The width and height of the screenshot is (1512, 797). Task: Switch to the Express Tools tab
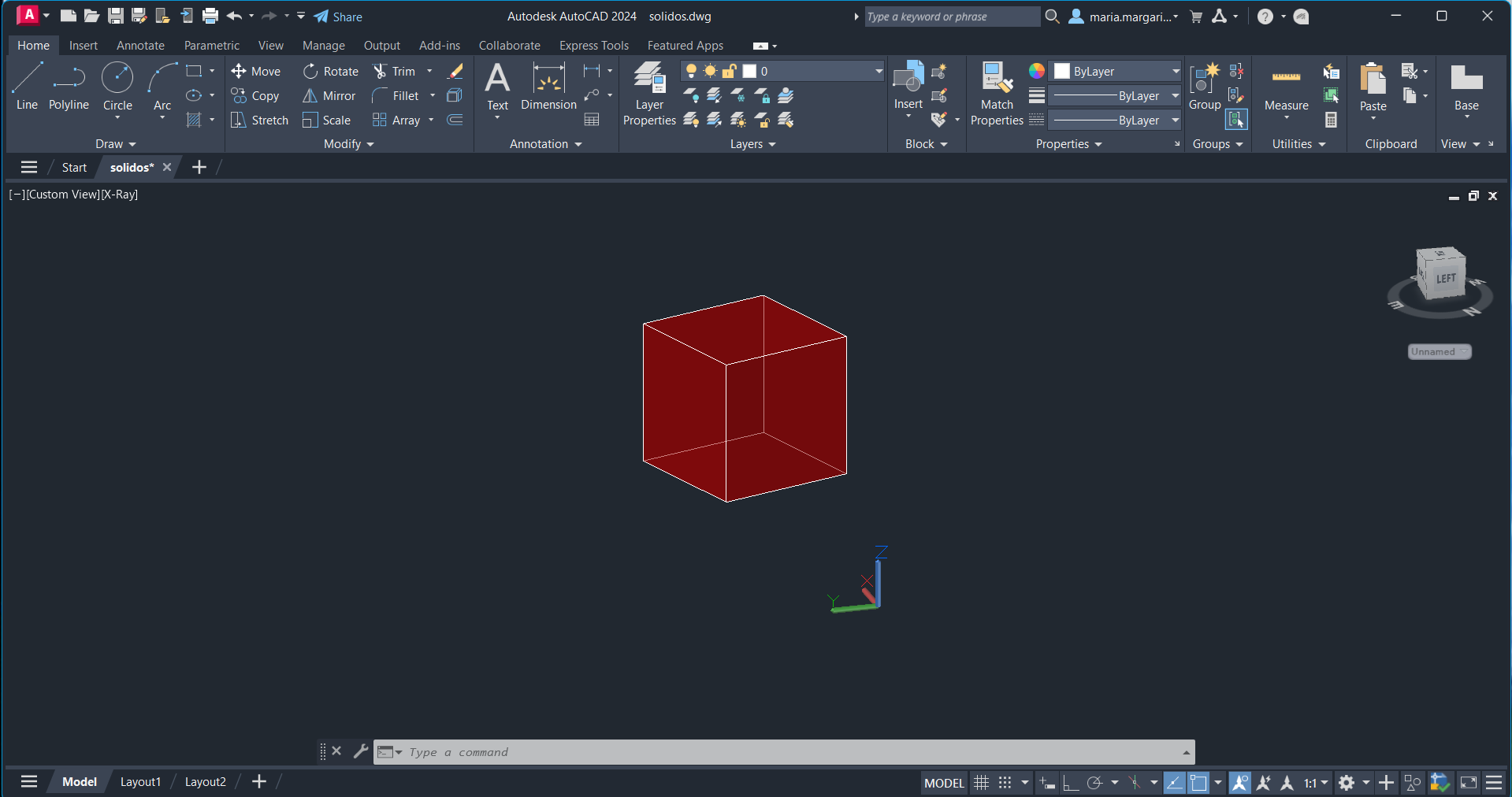point(594,46)
